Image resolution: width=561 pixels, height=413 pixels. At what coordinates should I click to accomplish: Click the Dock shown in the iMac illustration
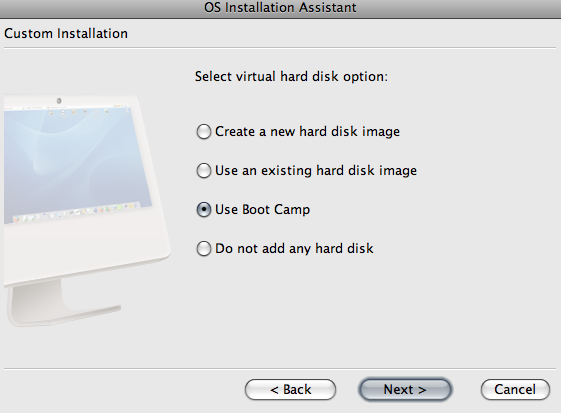pos(76,212)
